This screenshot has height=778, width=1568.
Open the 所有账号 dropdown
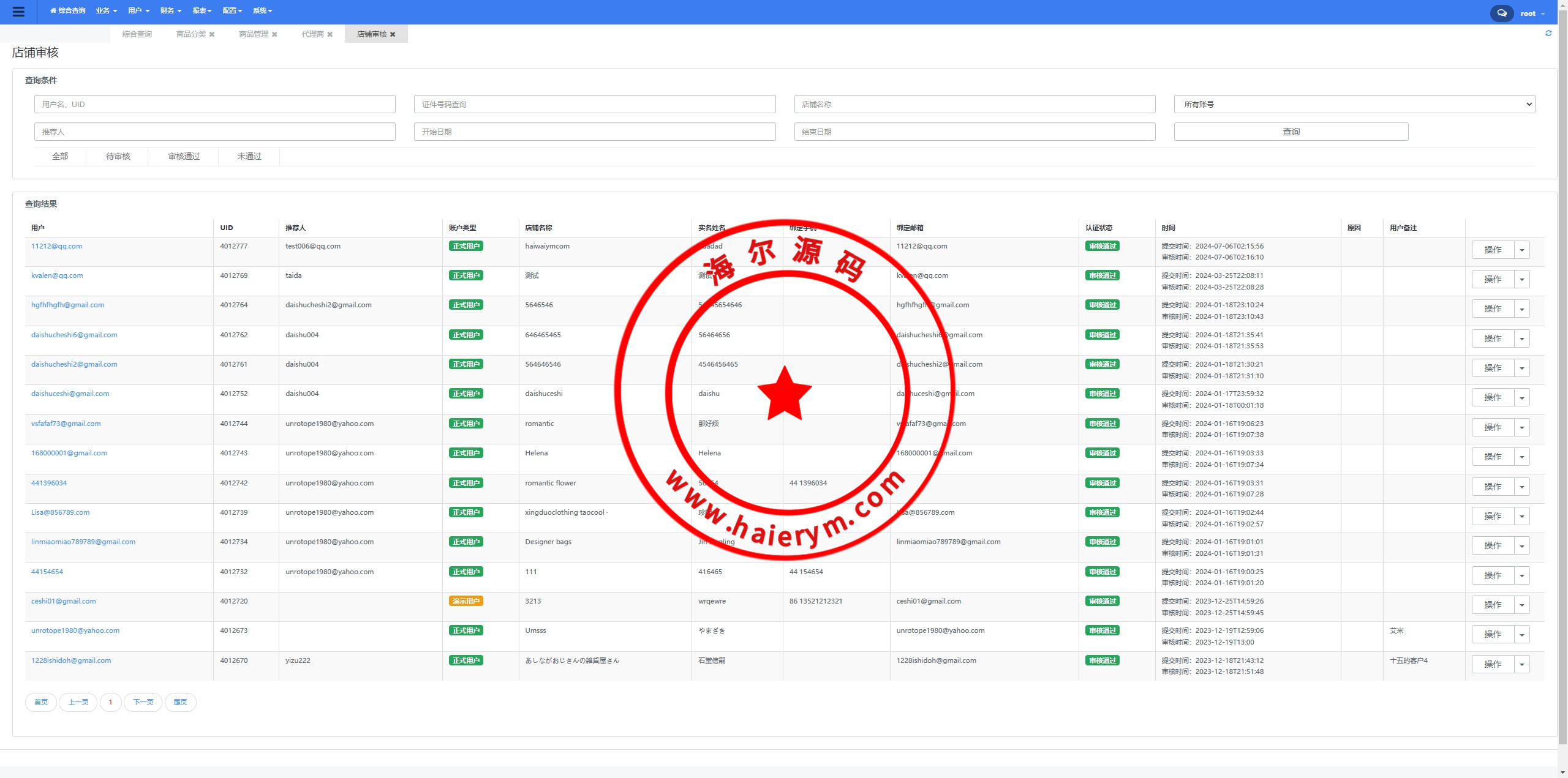pos(1355,104)
